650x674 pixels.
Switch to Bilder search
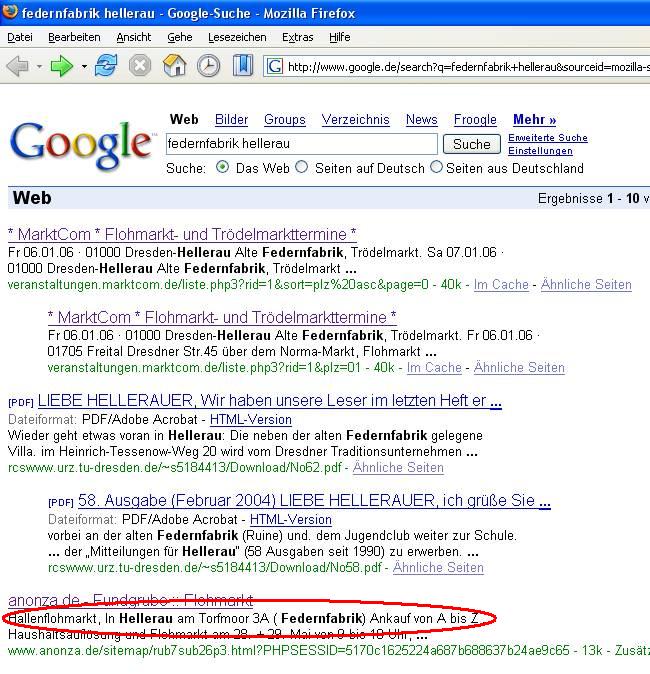pos(231,119)
